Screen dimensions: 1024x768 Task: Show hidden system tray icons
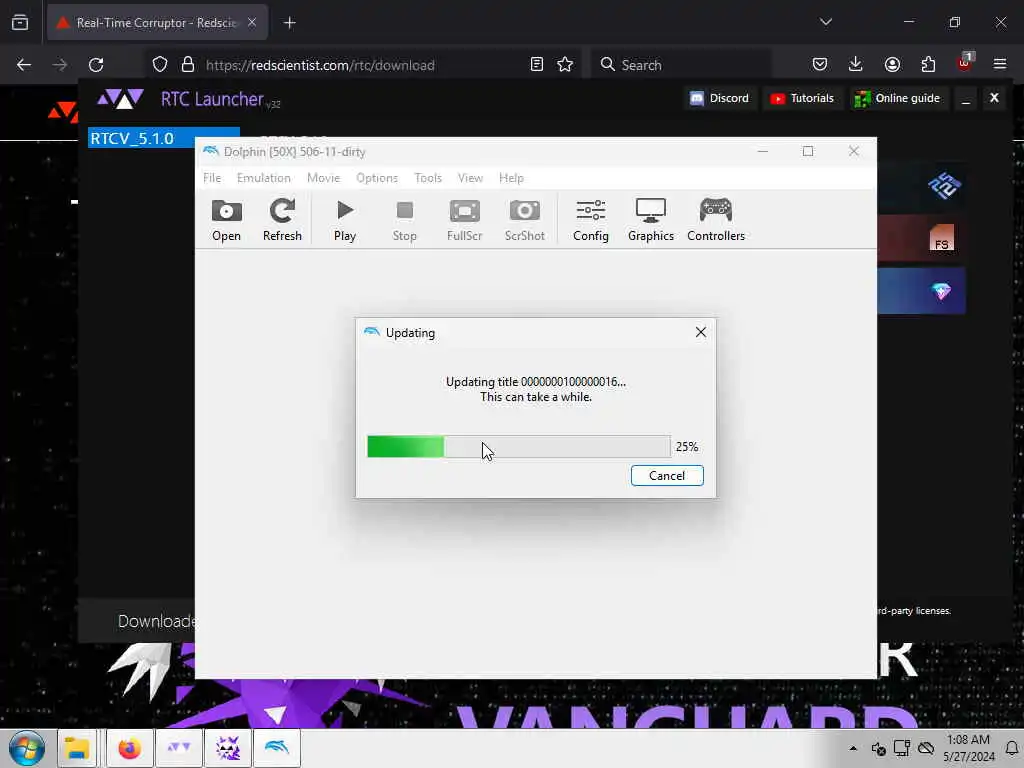coord(853,748)
